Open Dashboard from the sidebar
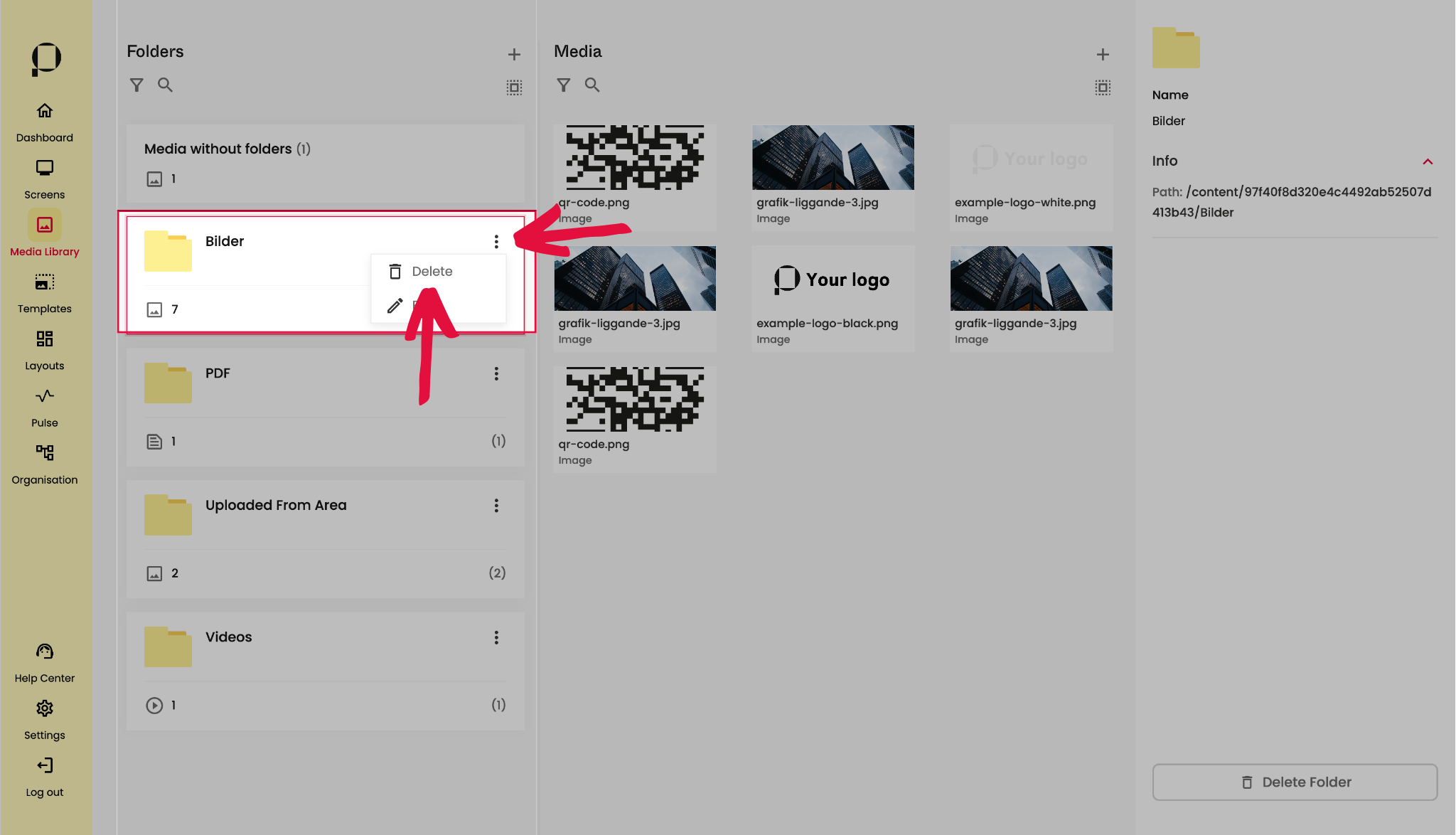Screen dimensions: 1456x835 pyautogui.click(x=44, y=121)
